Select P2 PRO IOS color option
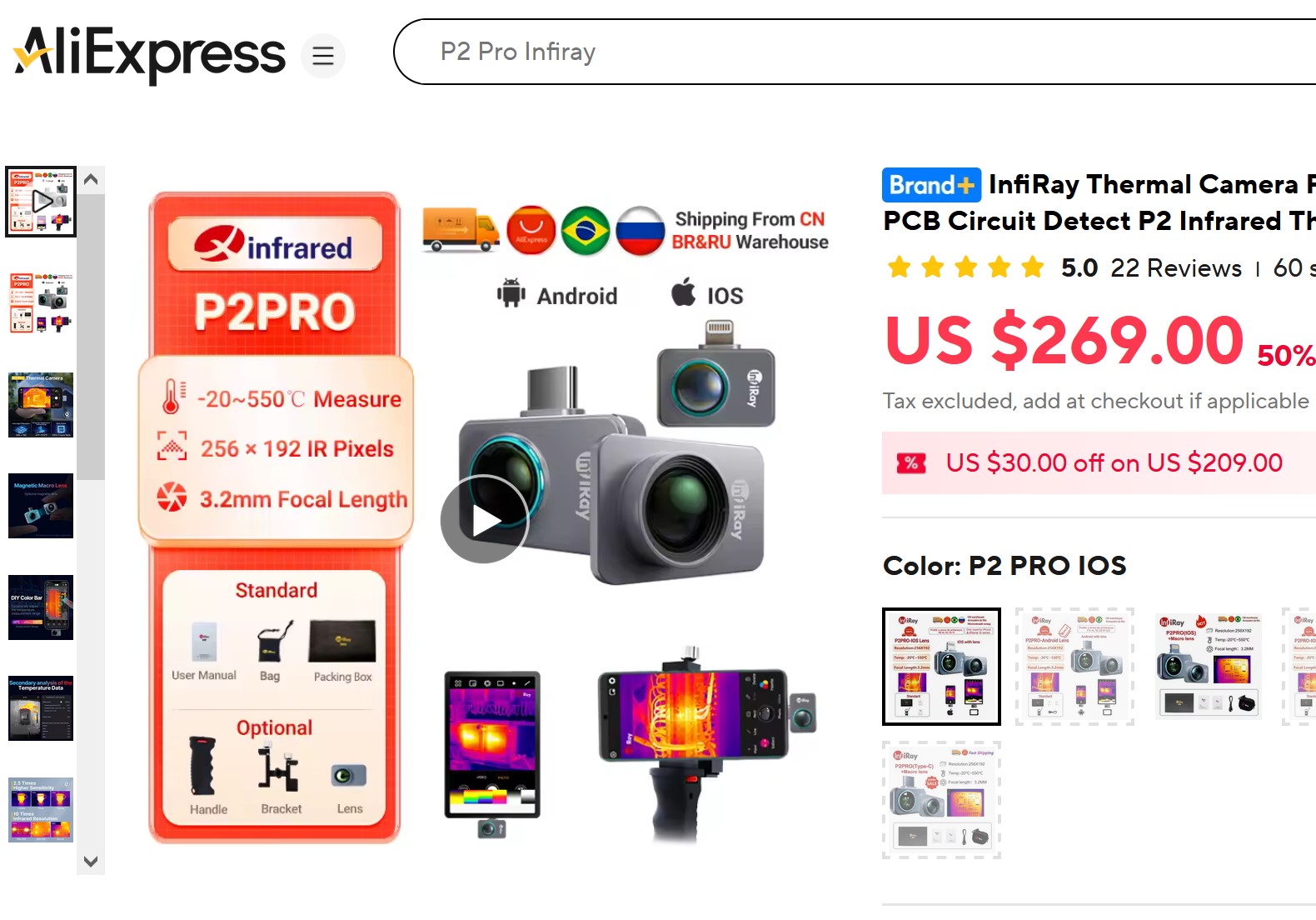1316x920 pixels. tap(941, 667)
